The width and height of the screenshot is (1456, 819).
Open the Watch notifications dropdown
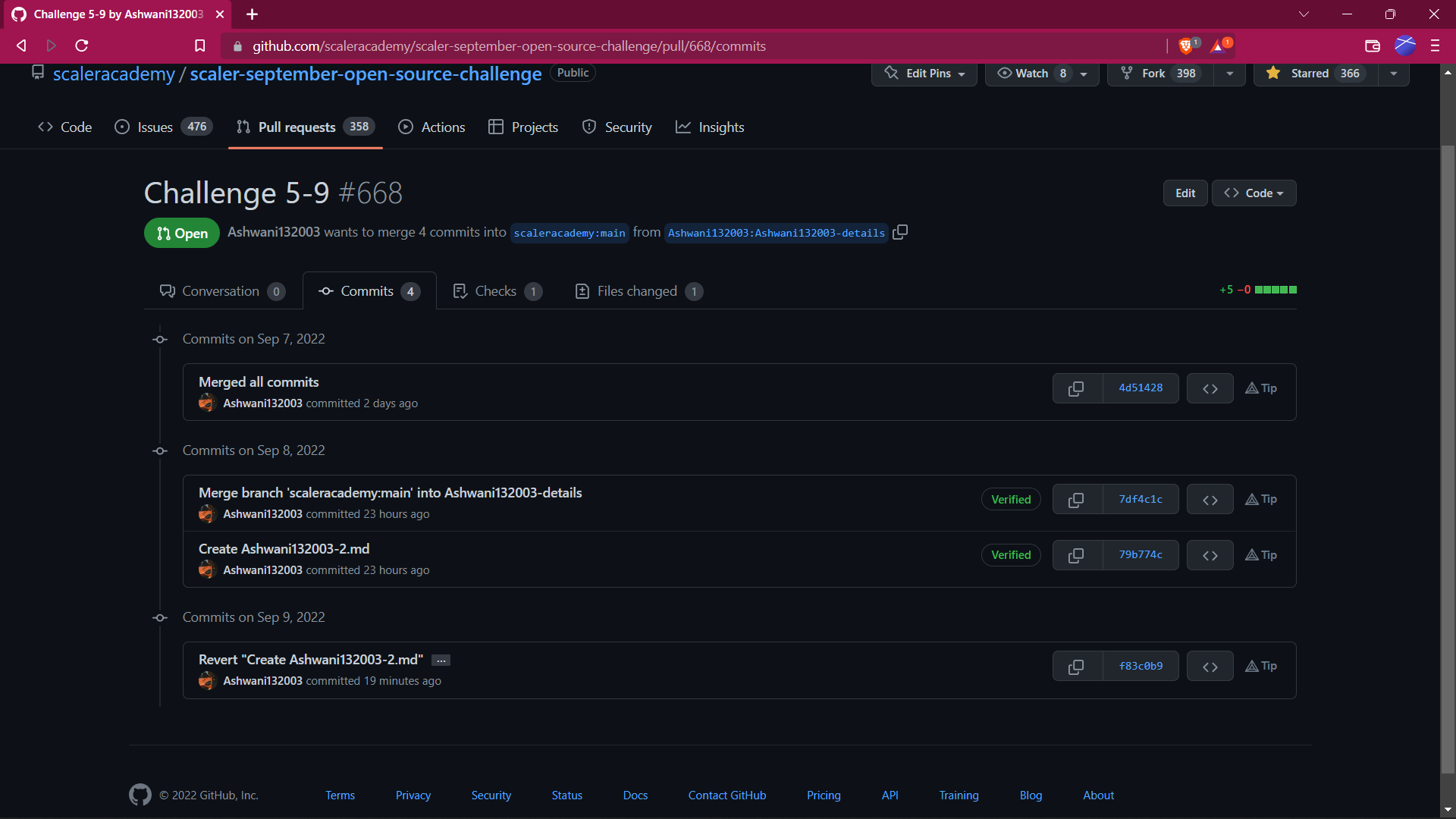point(1042,74)
